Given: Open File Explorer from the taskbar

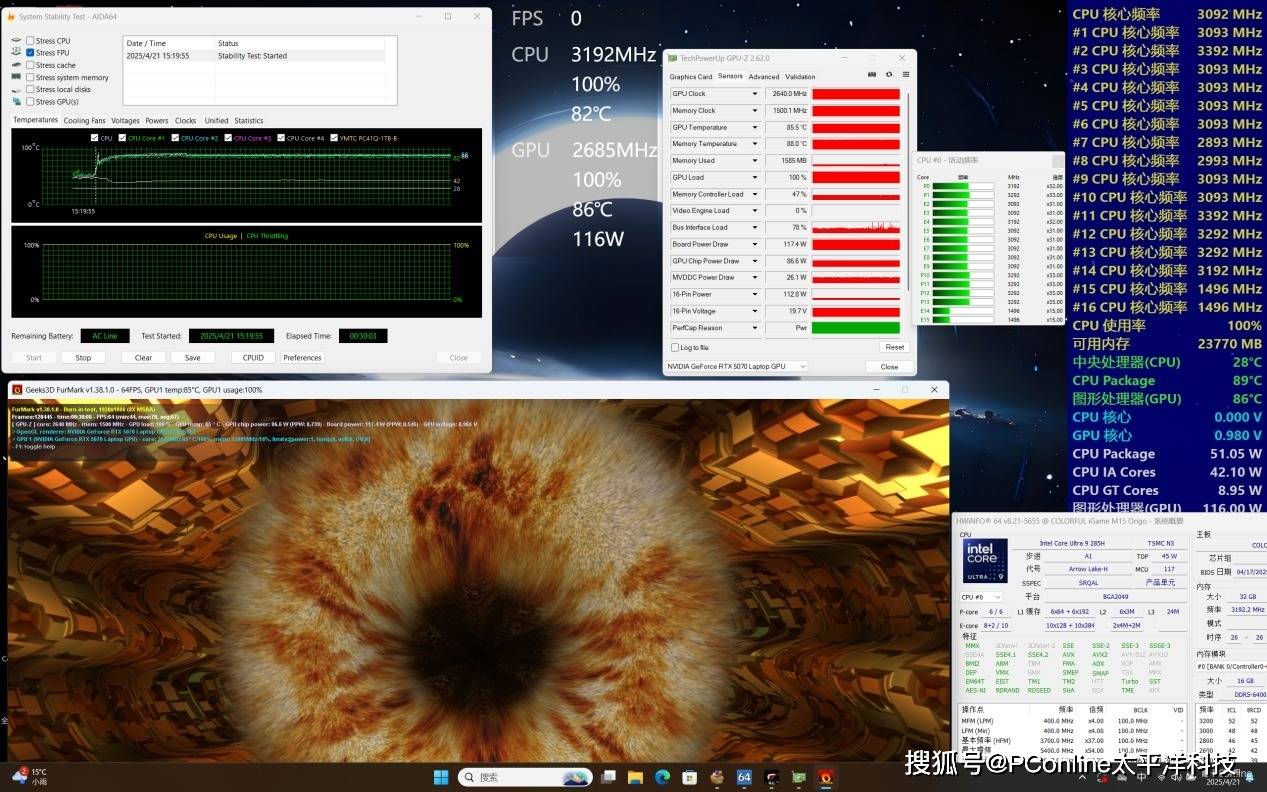Looking at the screenshot, I should (635, 777).
